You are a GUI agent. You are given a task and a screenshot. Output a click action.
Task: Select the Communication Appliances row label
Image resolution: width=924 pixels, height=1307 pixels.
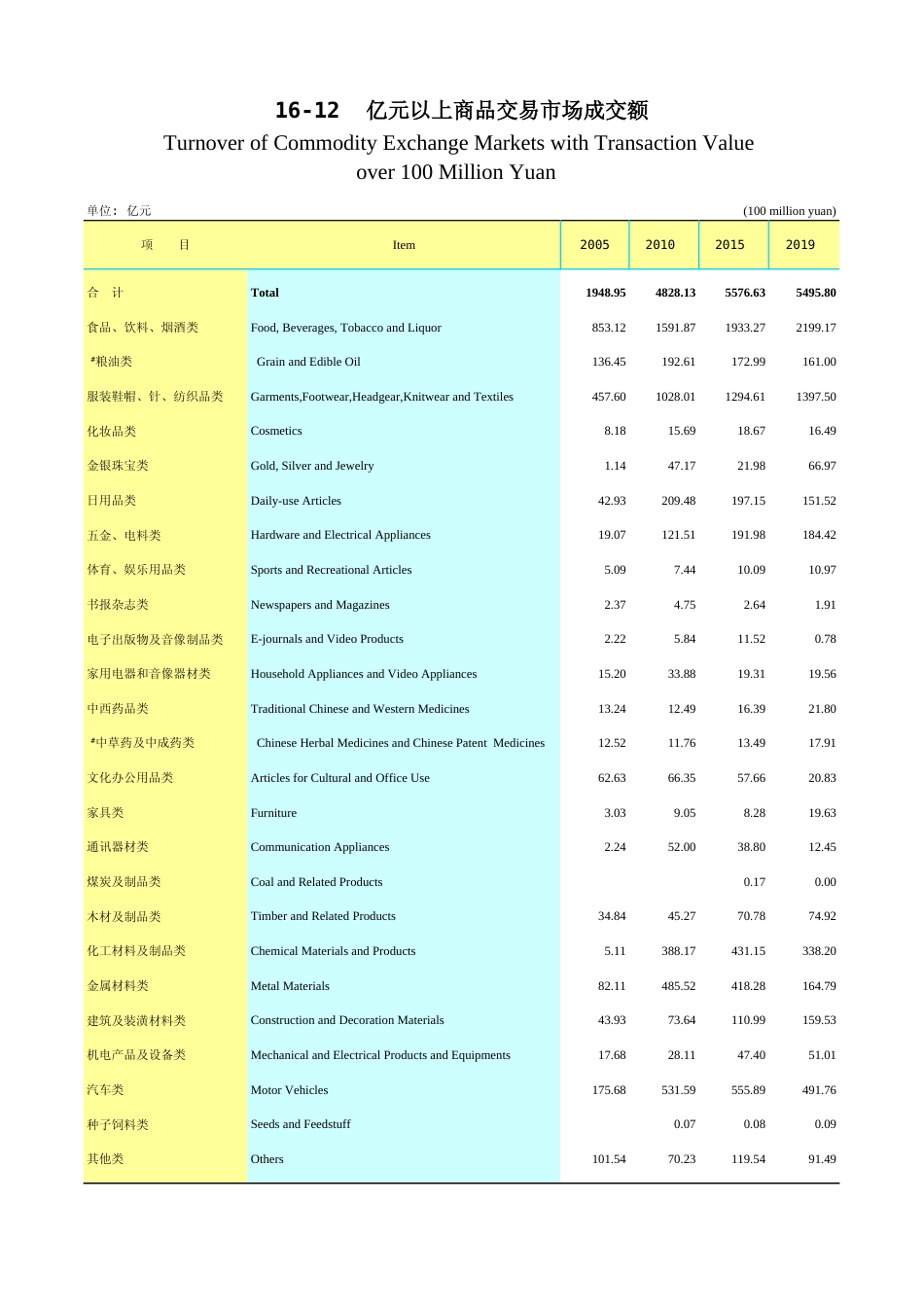pos(320,847)
